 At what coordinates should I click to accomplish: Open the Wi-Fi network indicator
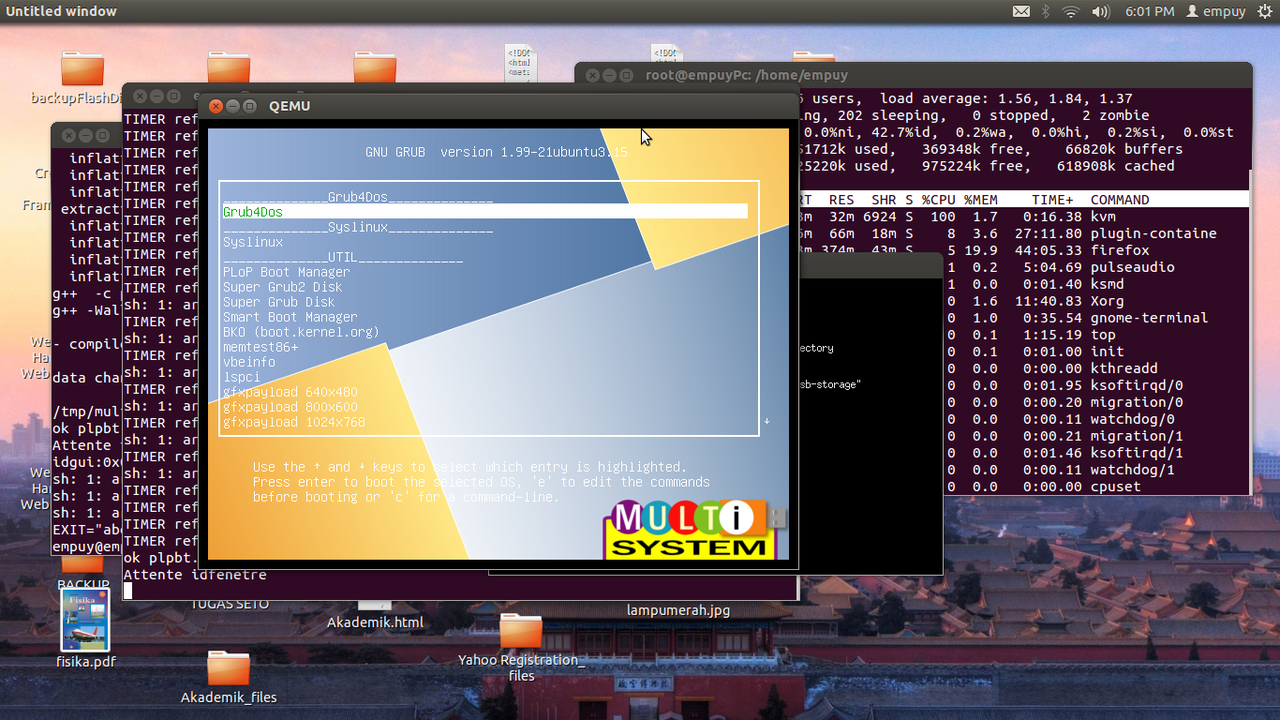point(1071,11)
